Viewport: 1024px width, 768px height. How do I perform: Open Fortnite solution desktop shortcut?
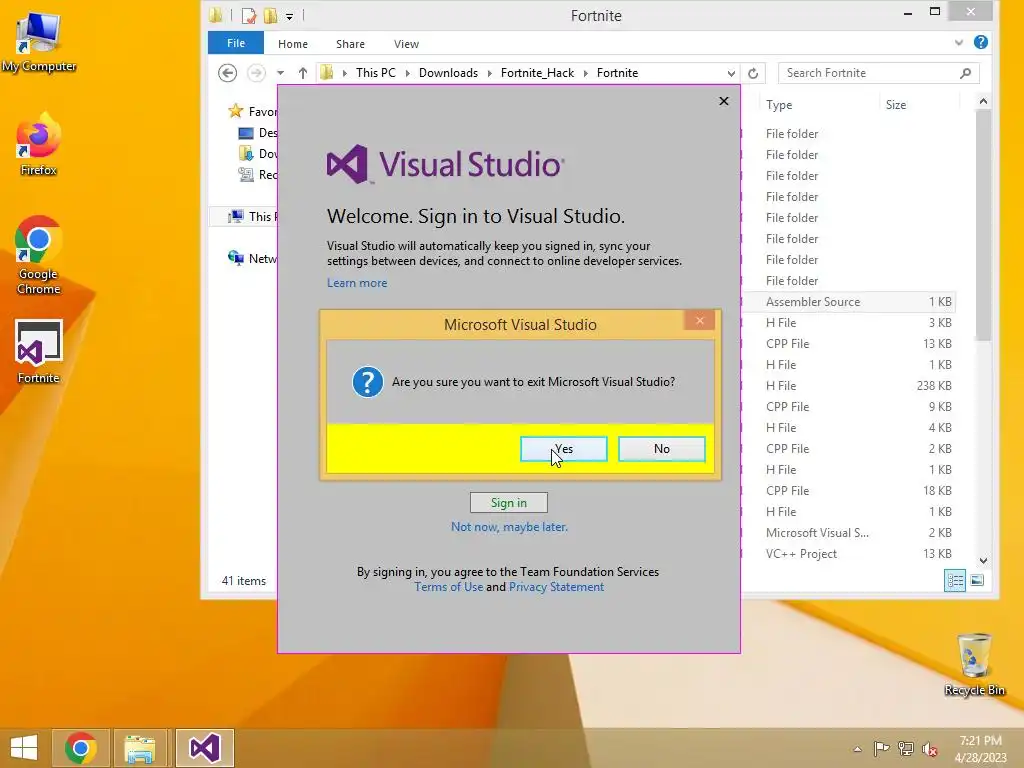39,352
